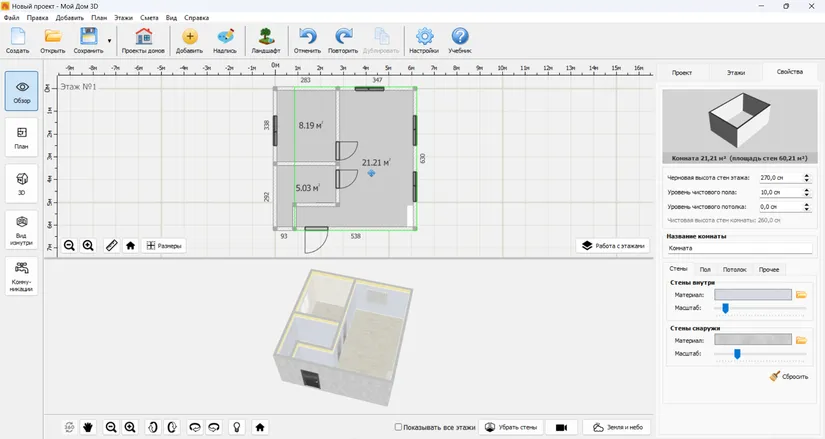
Task: Adjust Стены внутри Масштаб slider
Action: pyautogui.click(x=725, y=308)
